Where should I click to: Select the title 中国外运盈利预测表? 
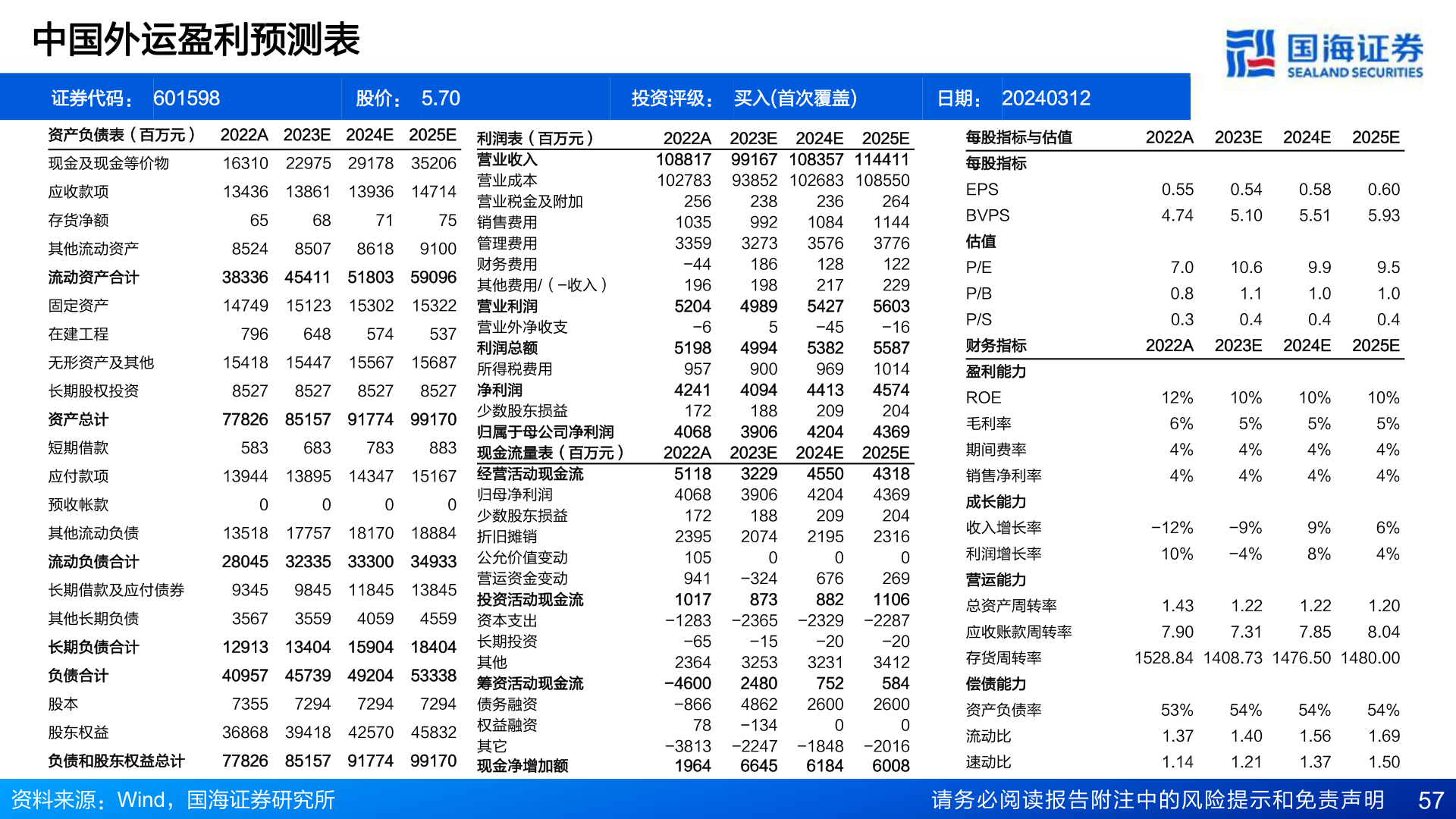pos(196,40)
